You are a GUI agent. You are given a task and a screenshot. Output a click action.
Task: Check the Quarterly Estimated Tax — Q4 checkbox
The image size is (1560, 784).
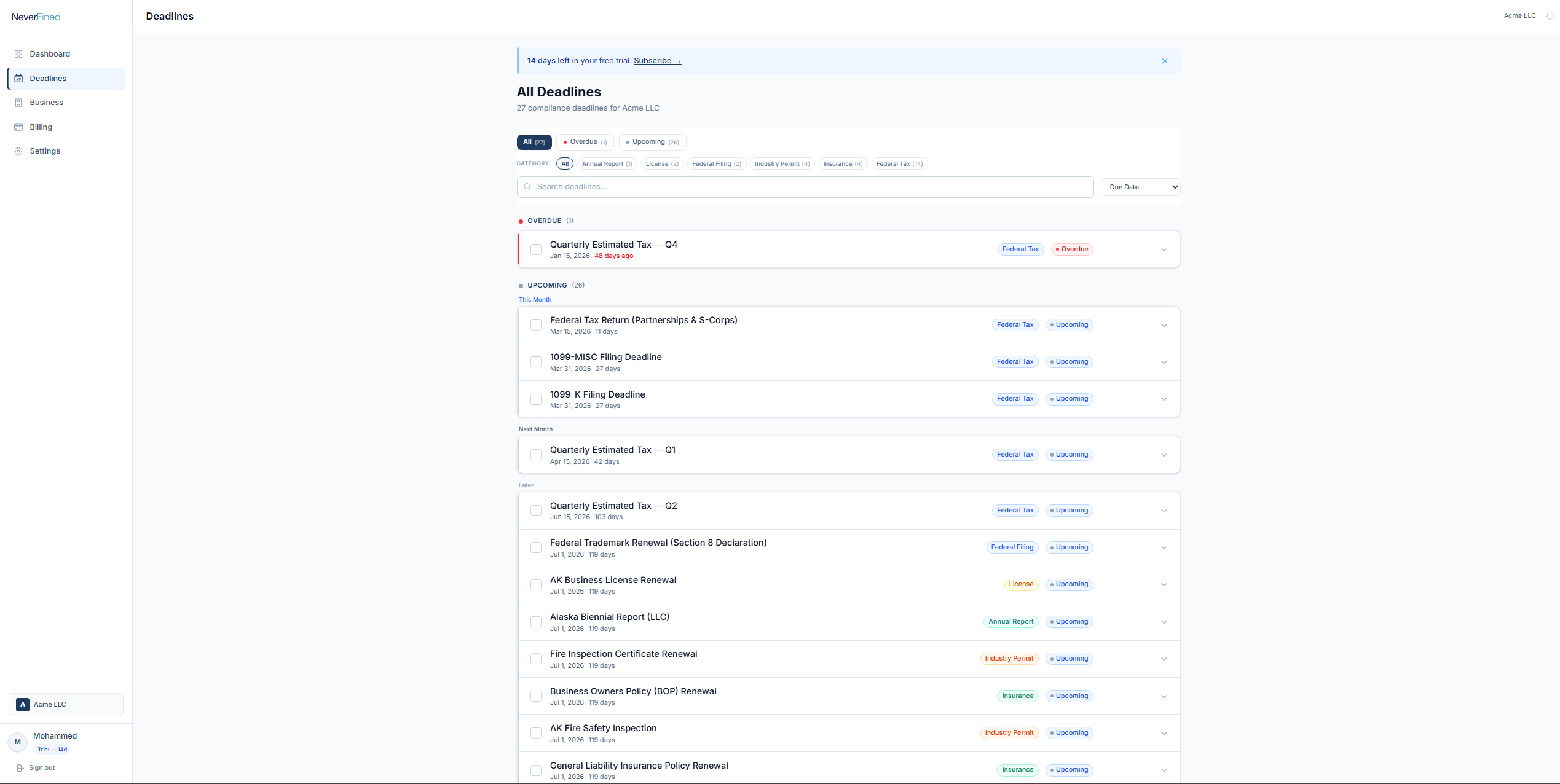[x=536, y=249]
